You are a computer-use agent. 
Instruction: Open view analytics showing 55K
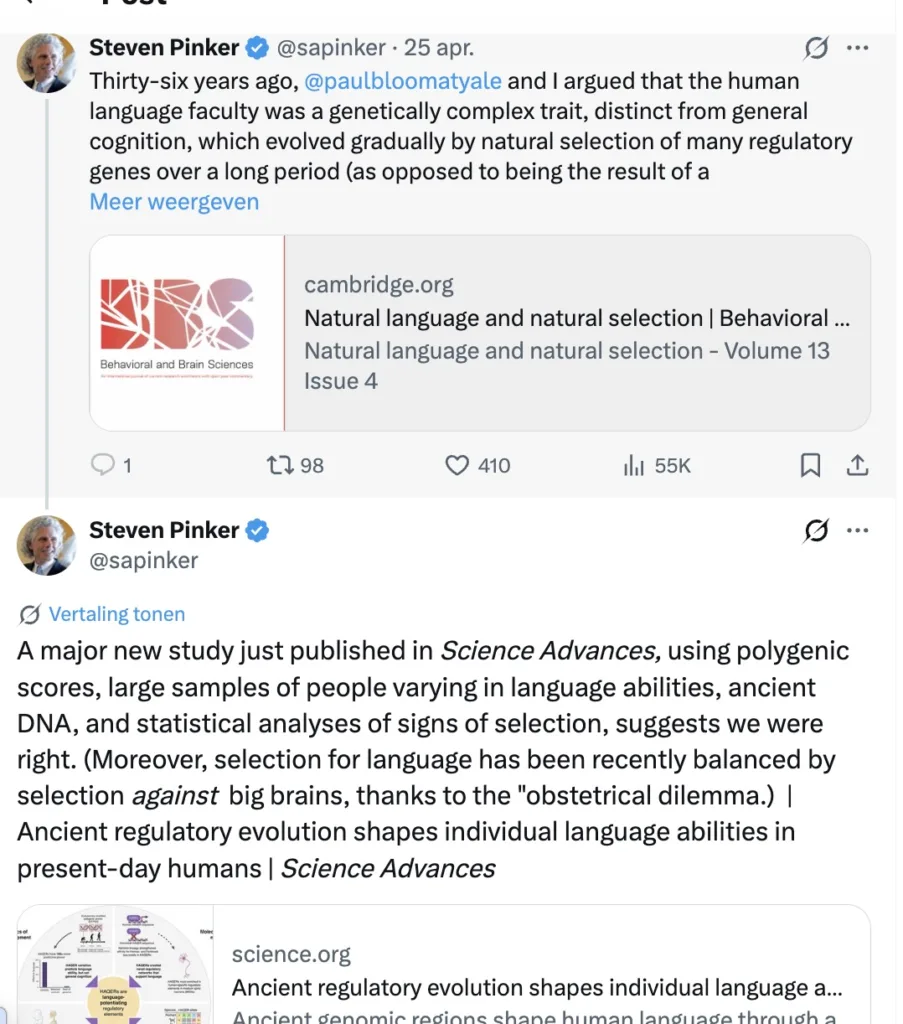634,465
